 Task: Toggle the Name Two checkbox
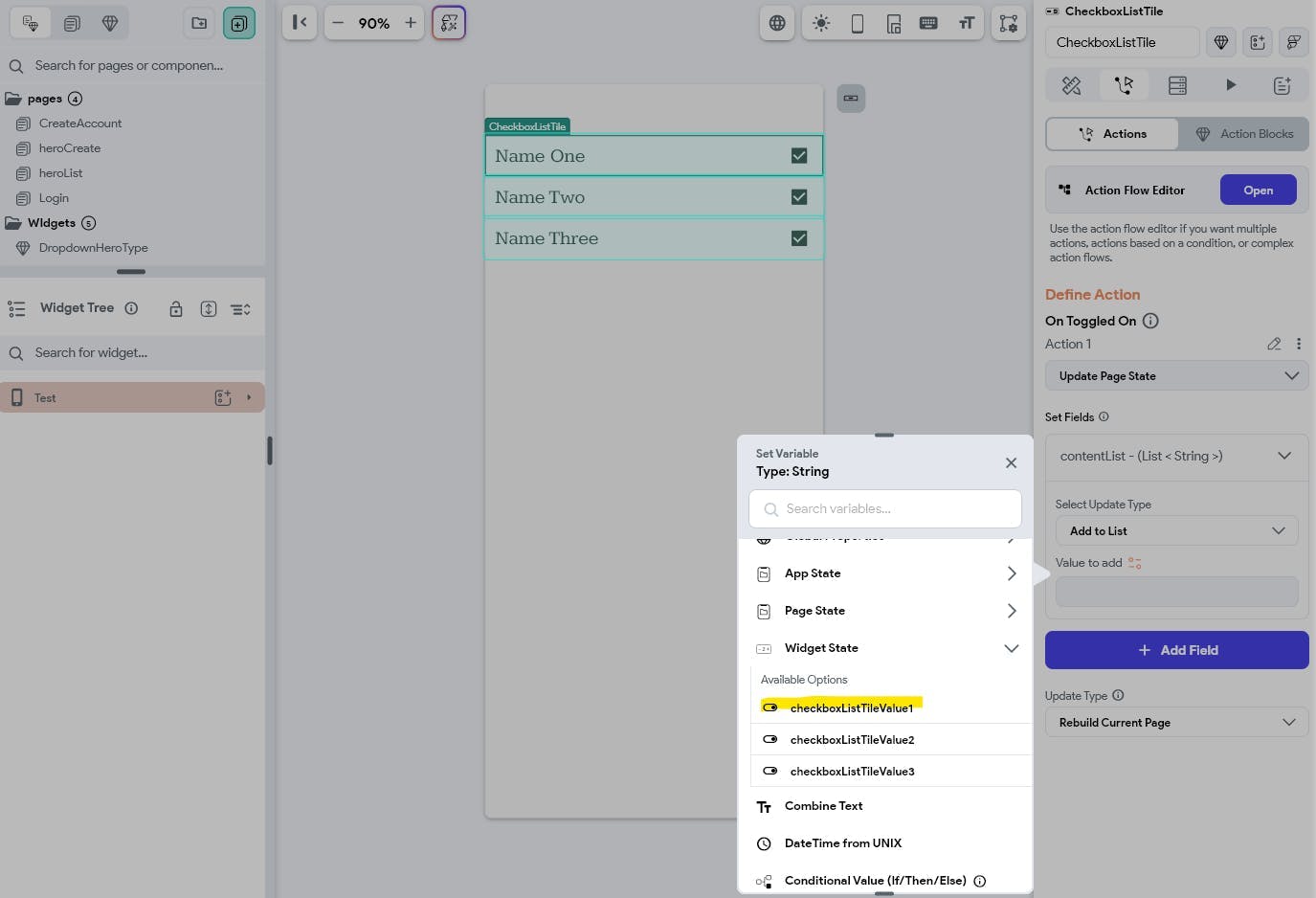click(799, 197)
